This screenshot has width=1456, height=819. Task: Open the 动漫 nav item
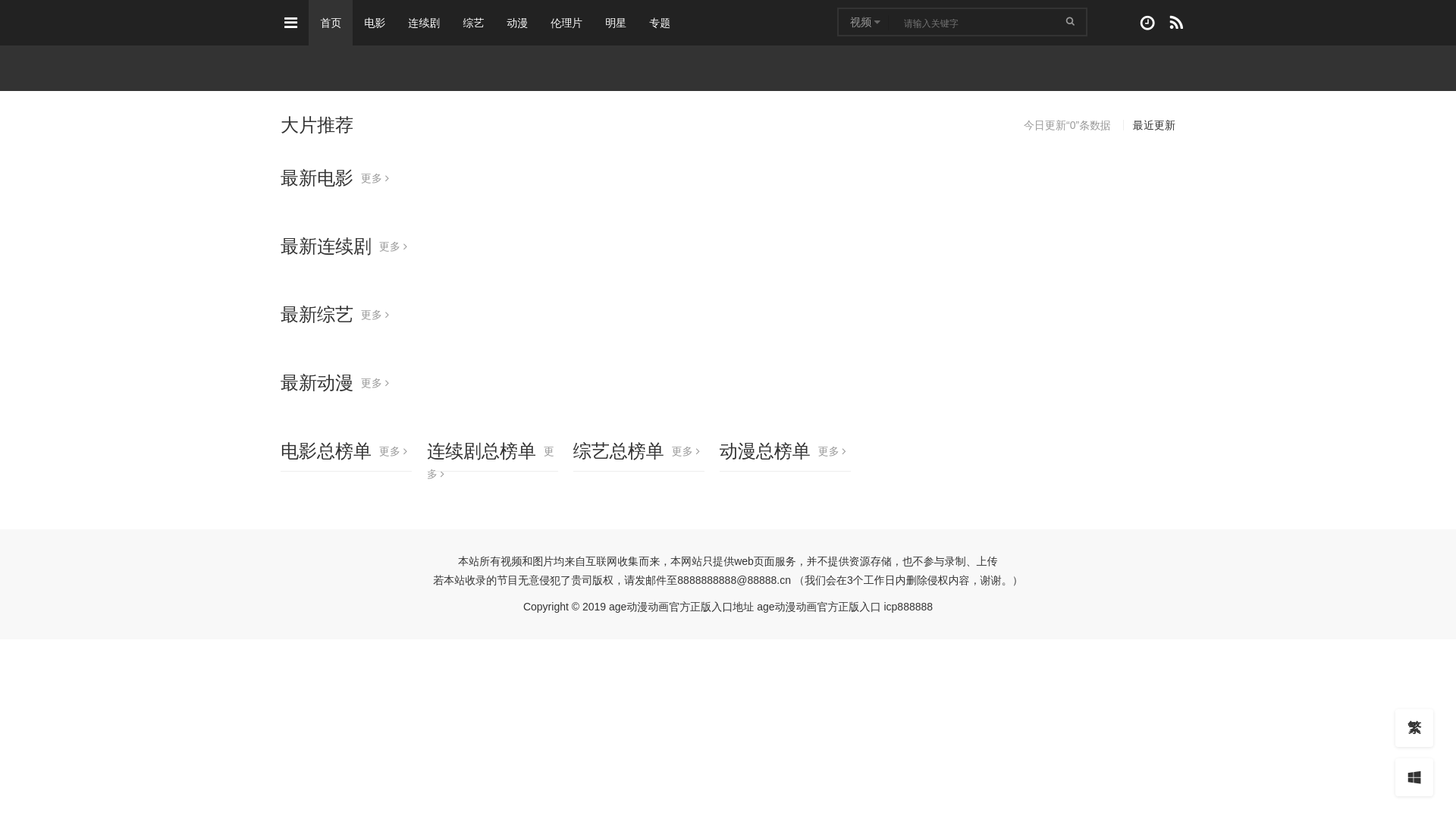click(517, 23)
